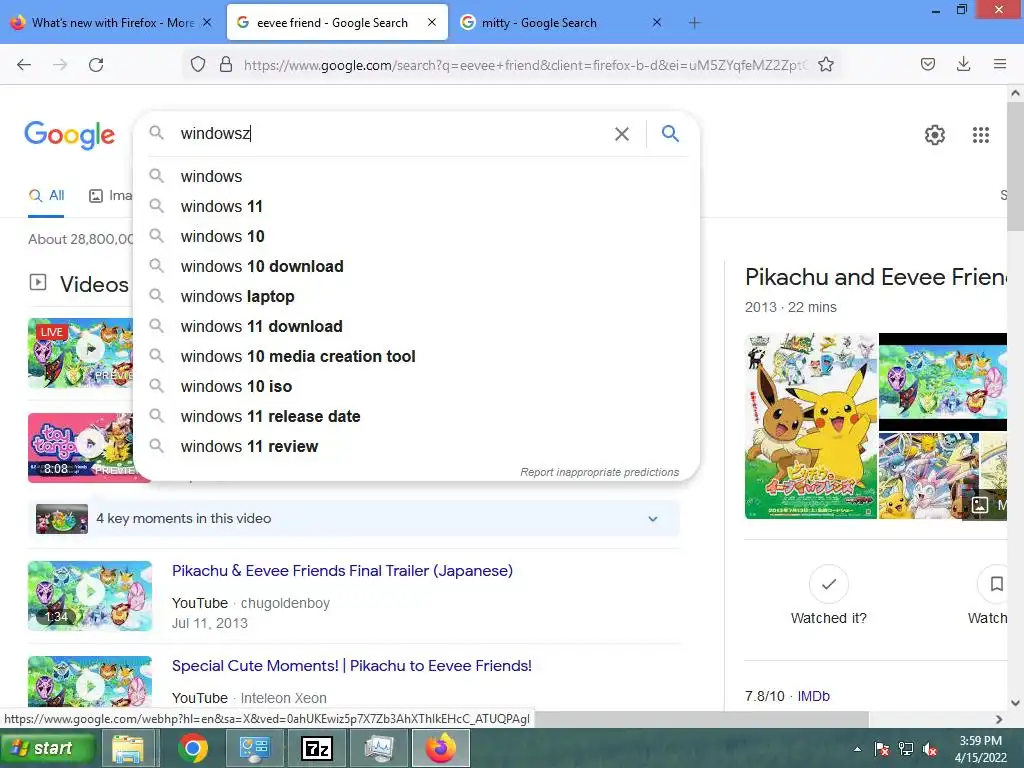Go back using the browser back arrow

(x=24, y=65)
